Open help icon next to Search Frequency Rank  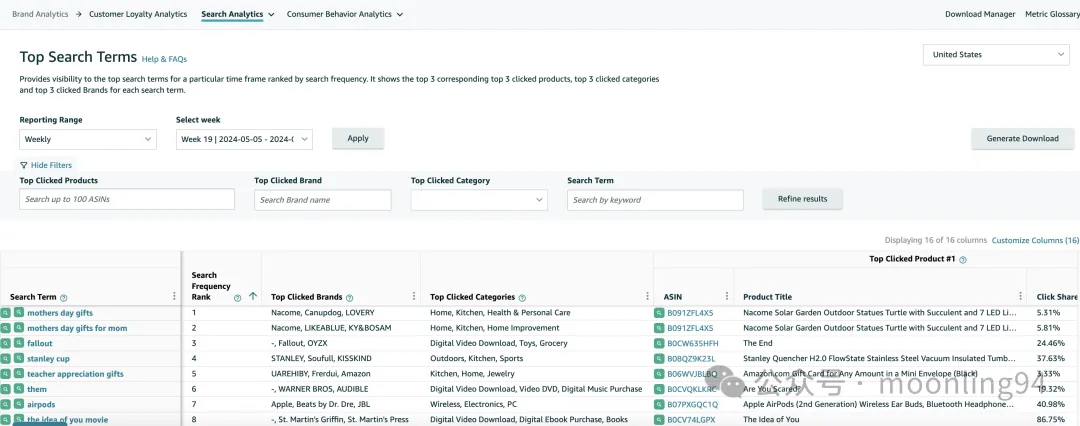pos(238,298)
